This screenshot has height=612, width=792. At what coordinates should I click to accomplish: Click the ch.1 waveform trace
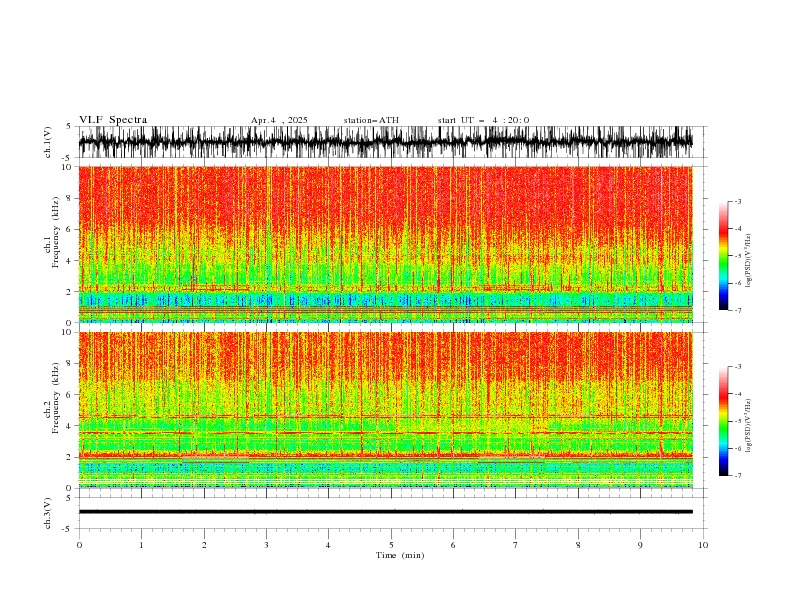pos(385,142)
